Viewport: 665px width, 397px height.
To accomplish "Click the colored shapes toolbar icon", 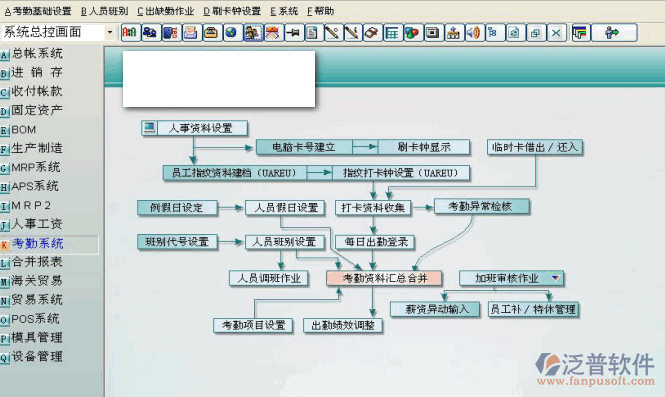I will (x=412, y=33).
